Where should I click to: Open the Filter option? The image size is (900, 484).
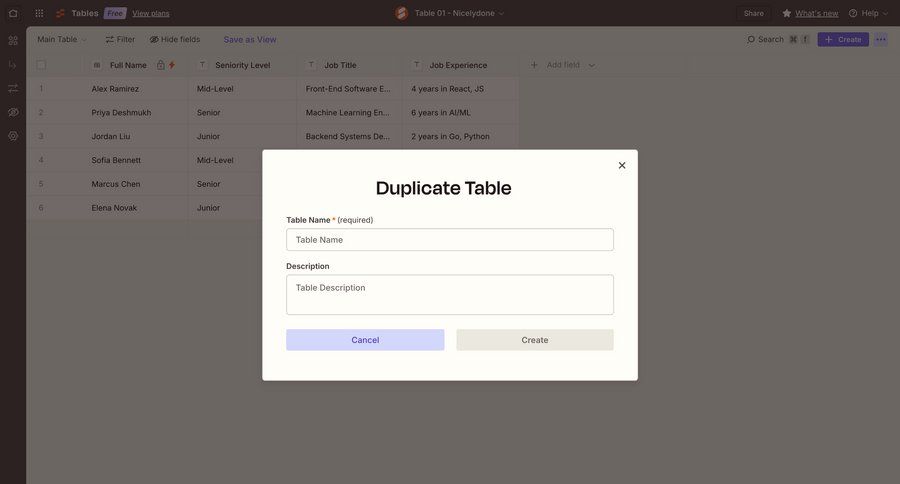pos(120,39)
